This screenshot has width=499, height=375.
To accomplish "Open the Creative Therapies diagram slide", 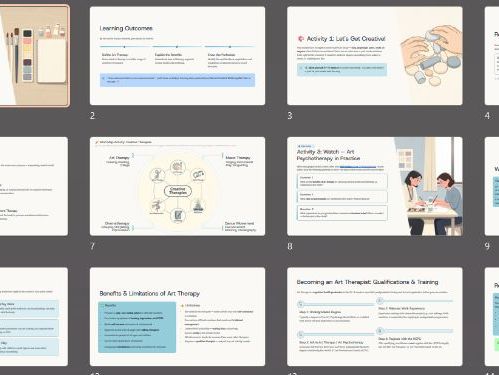I will 177,186.
